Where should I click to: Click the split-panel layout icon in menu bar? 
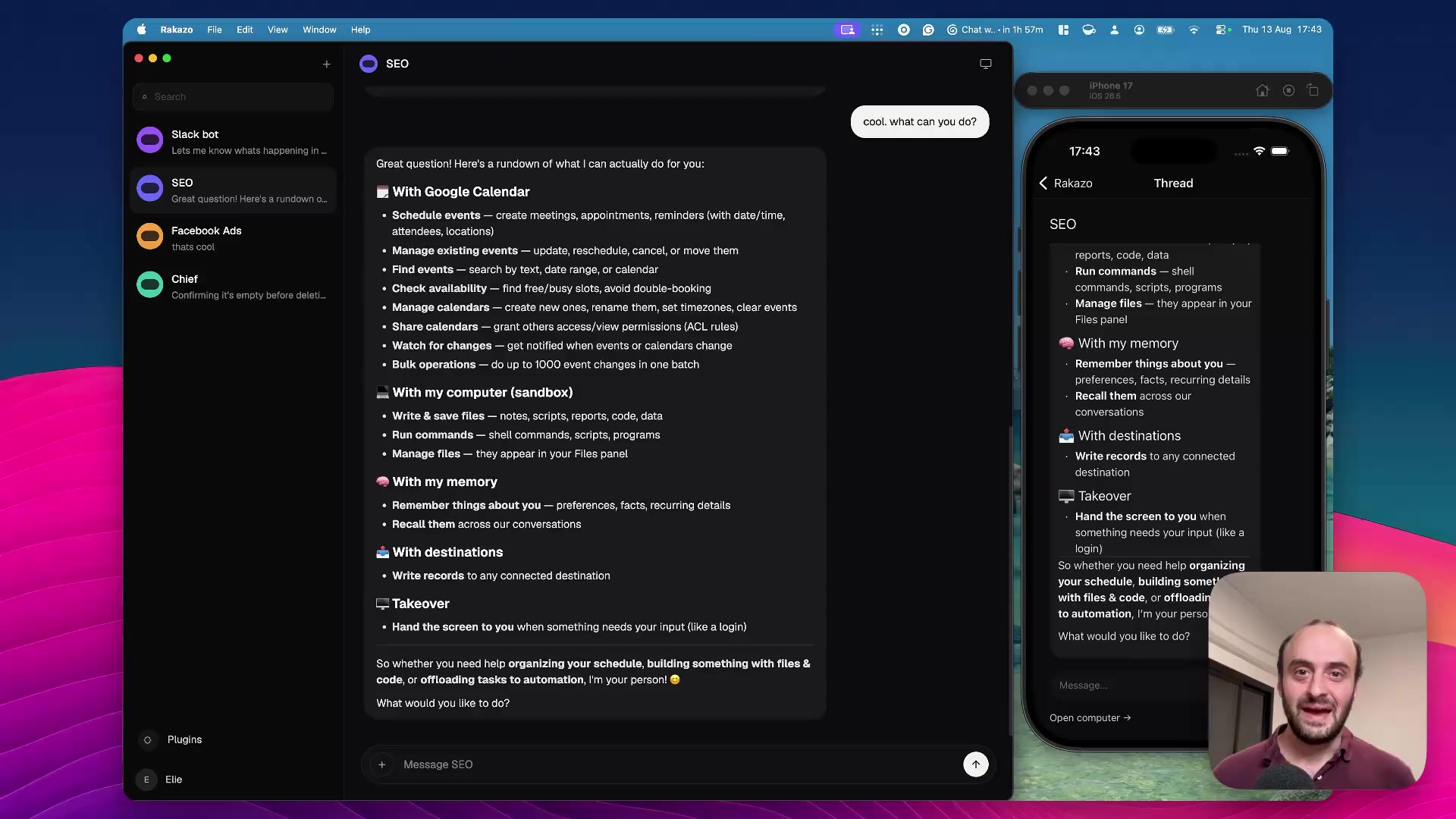coord(1063,30)
